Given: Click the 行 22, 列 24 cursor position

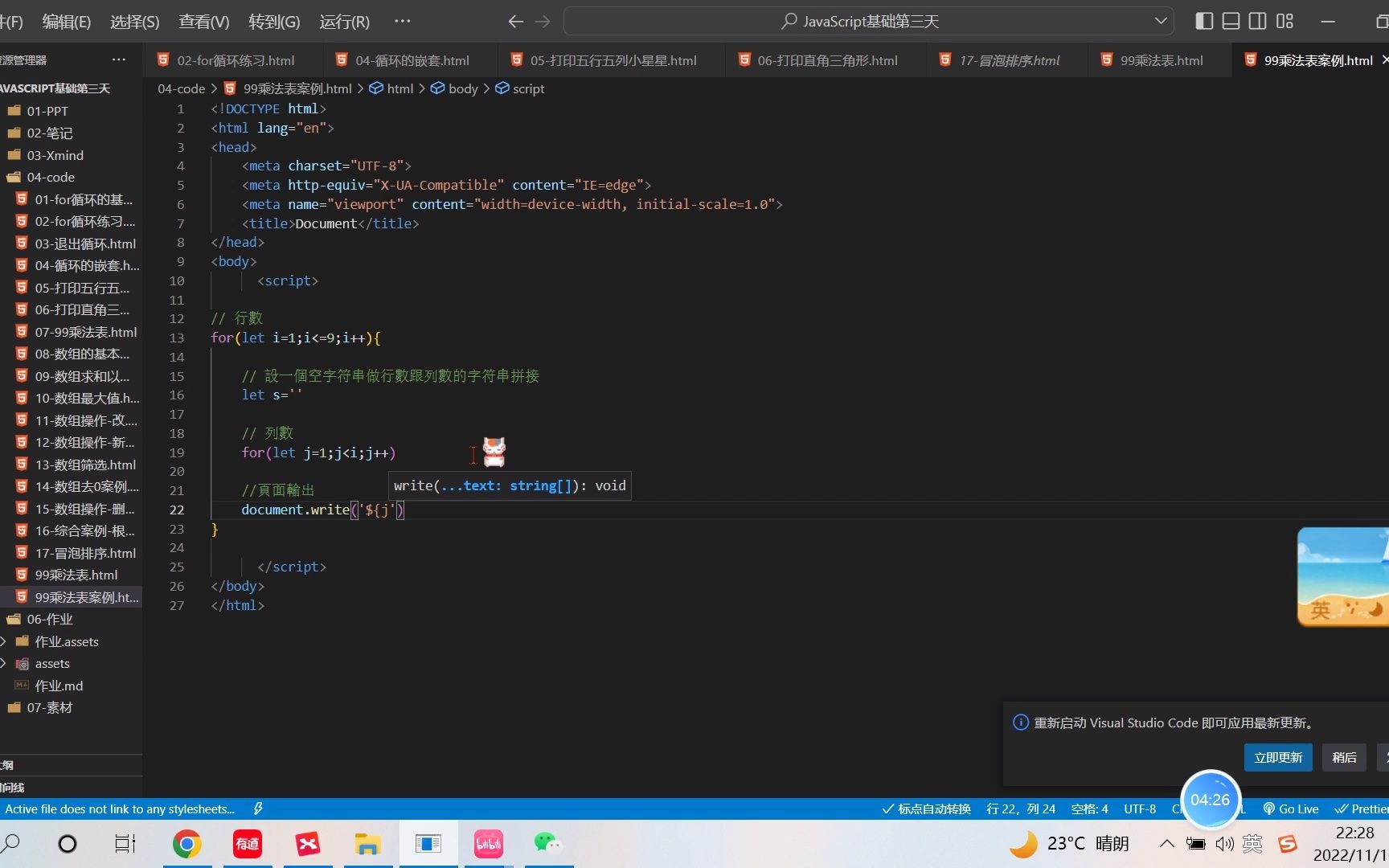Looking at the screenshot, I should coord(1021,809).
